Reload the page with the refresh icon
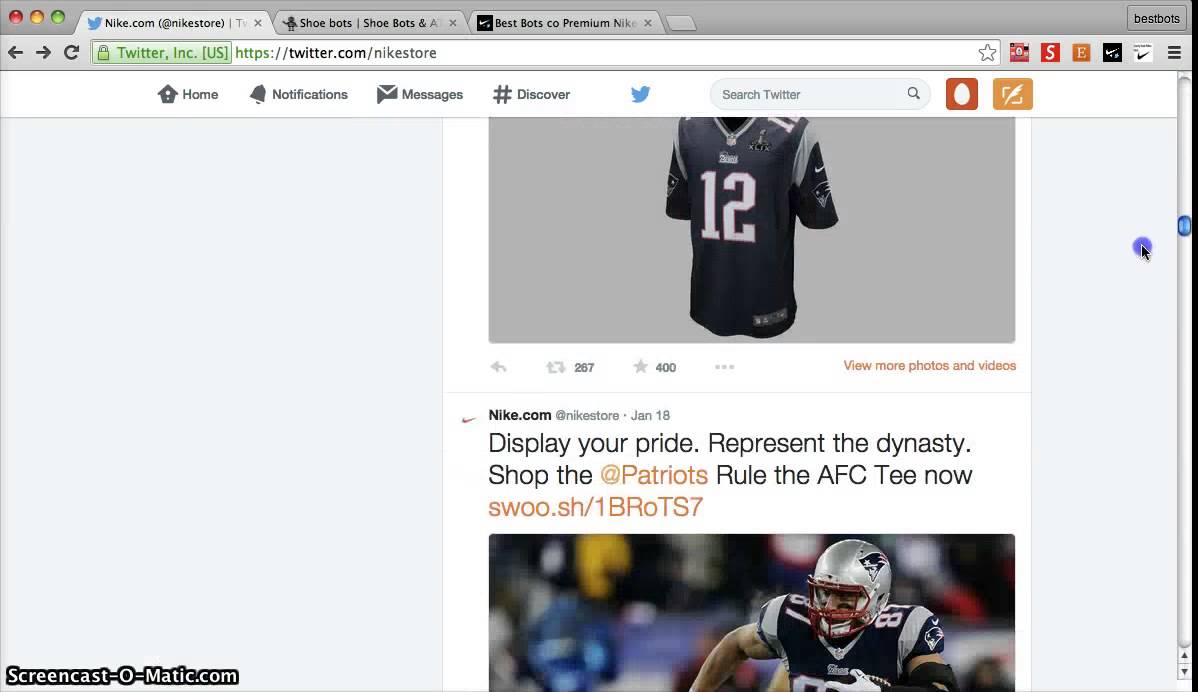Image resolution: width=1198 pixels, height=692 pixels. 72,53
